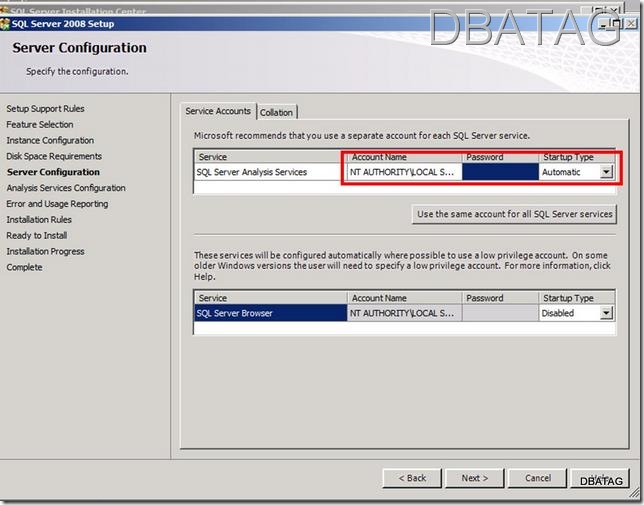Image resolution: width=644 pixels, height=505 pixels.
Task: Click the upper table's Service column header
Action: click(x=271, y=157)
